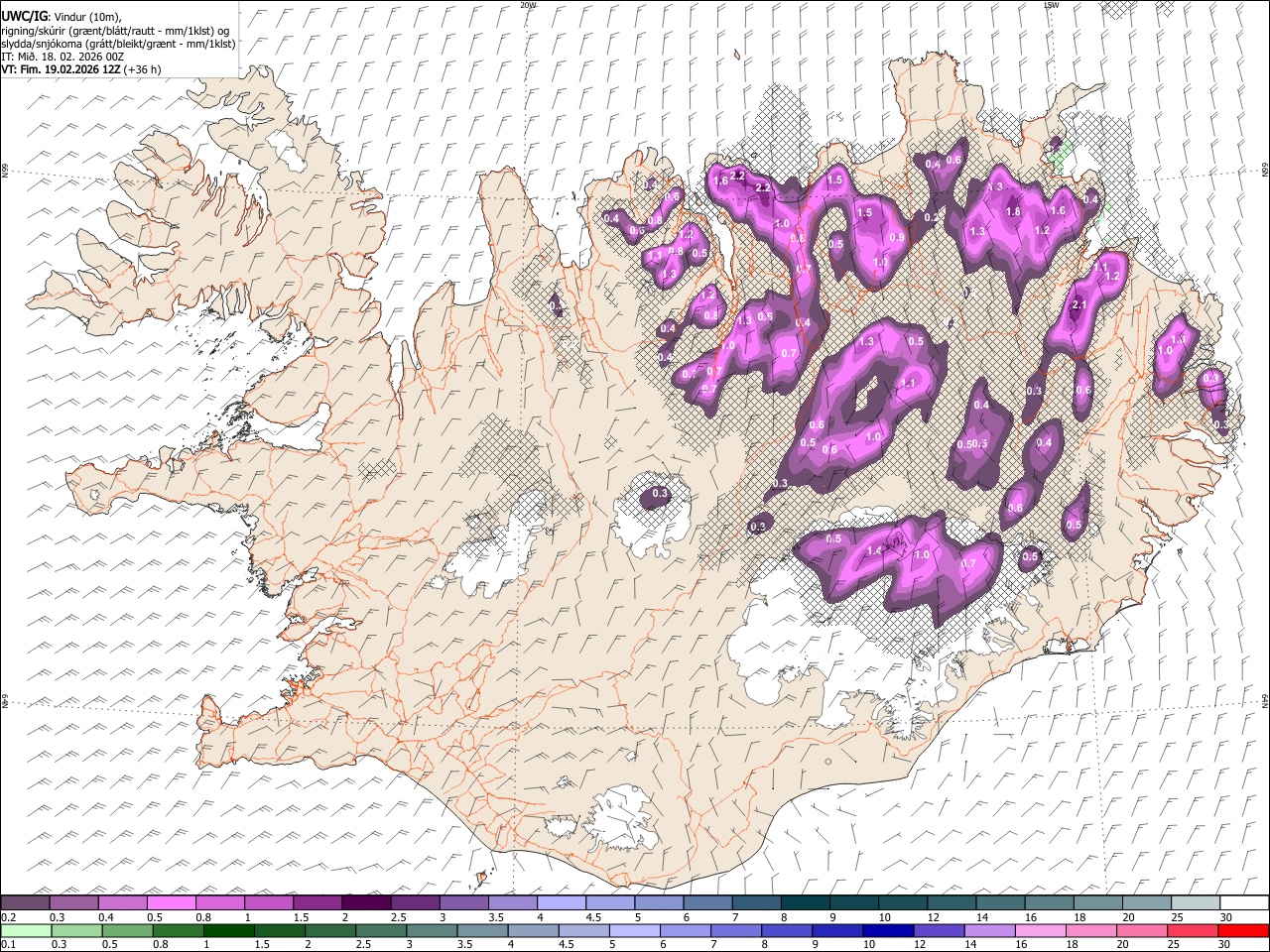Pick the bright red swatch after 30 in rain scale
1270x952 pixels.
click(1244, 930)
